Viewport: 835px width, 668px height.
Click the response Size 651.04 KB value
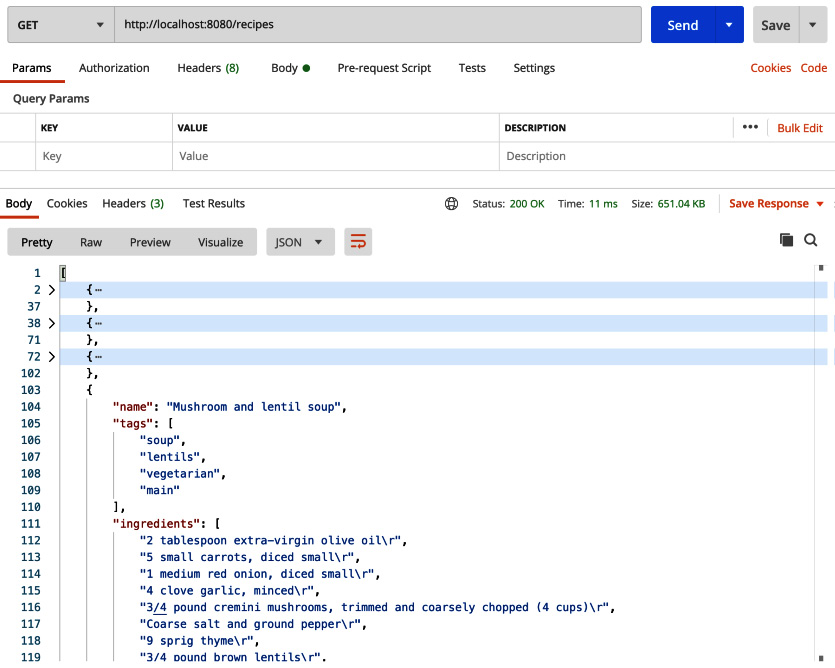pyautogui.click(x=681, y=204)
